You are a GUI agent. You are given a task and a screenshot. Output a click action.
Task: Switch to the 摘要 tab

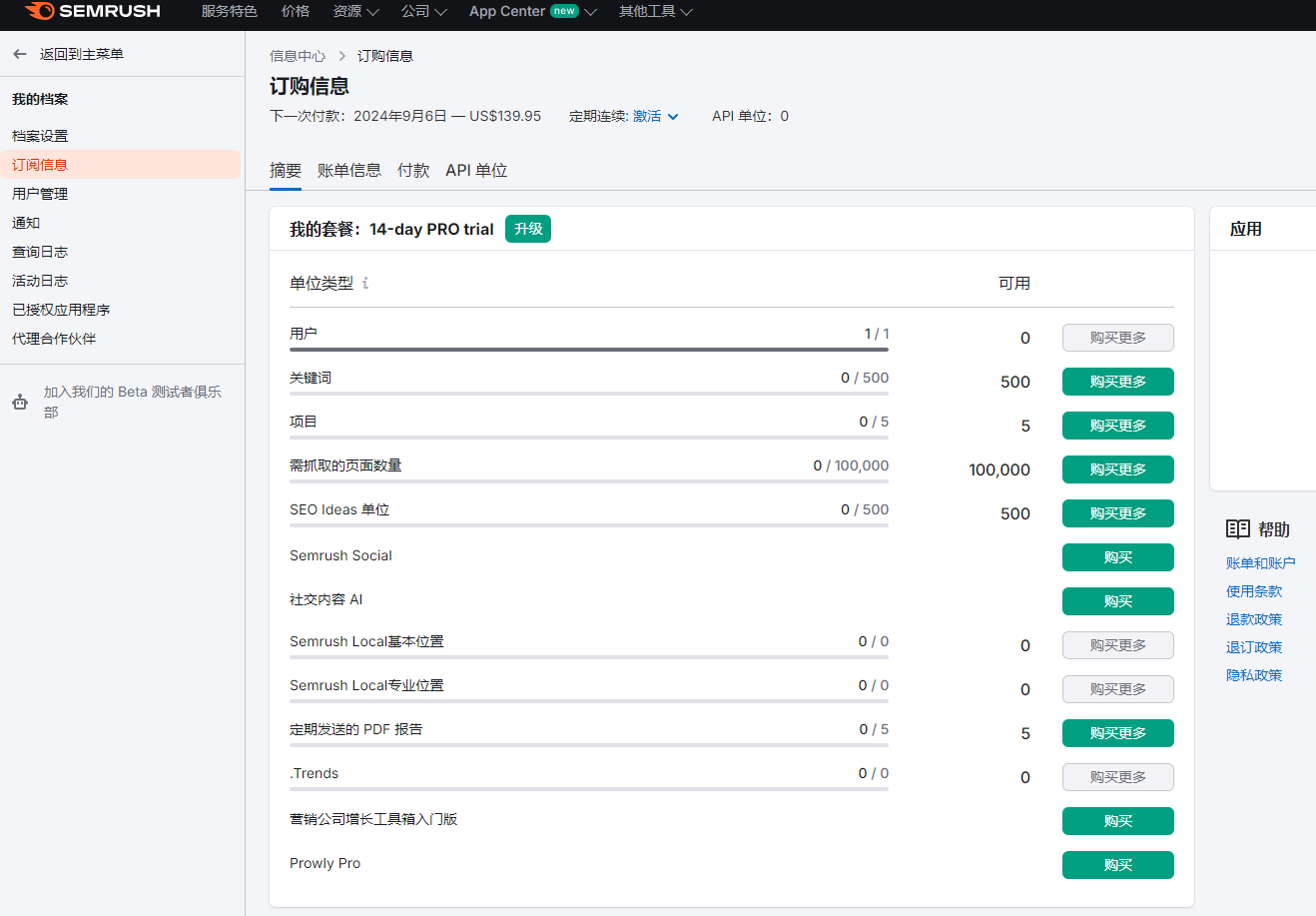(286, 171)
